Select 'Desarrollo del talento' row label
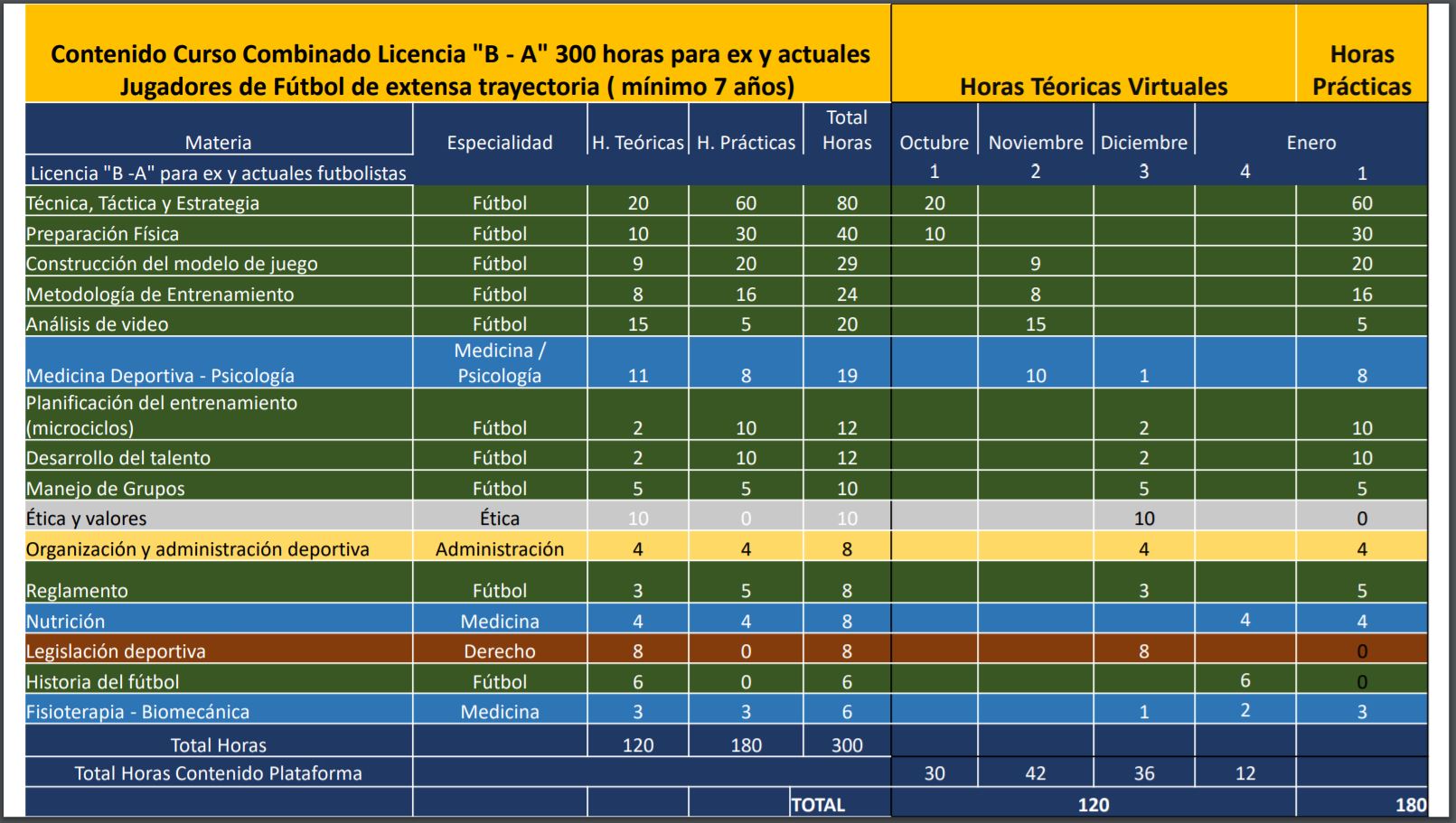 tap(219, 455)
